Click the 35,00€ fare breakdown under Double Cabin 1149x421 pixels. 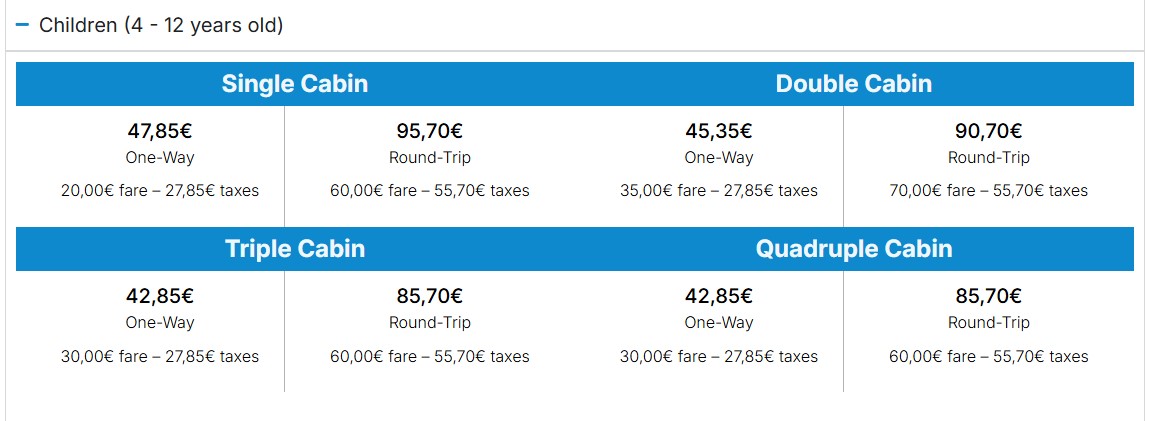pyautogui.click(x=719, y=191)
